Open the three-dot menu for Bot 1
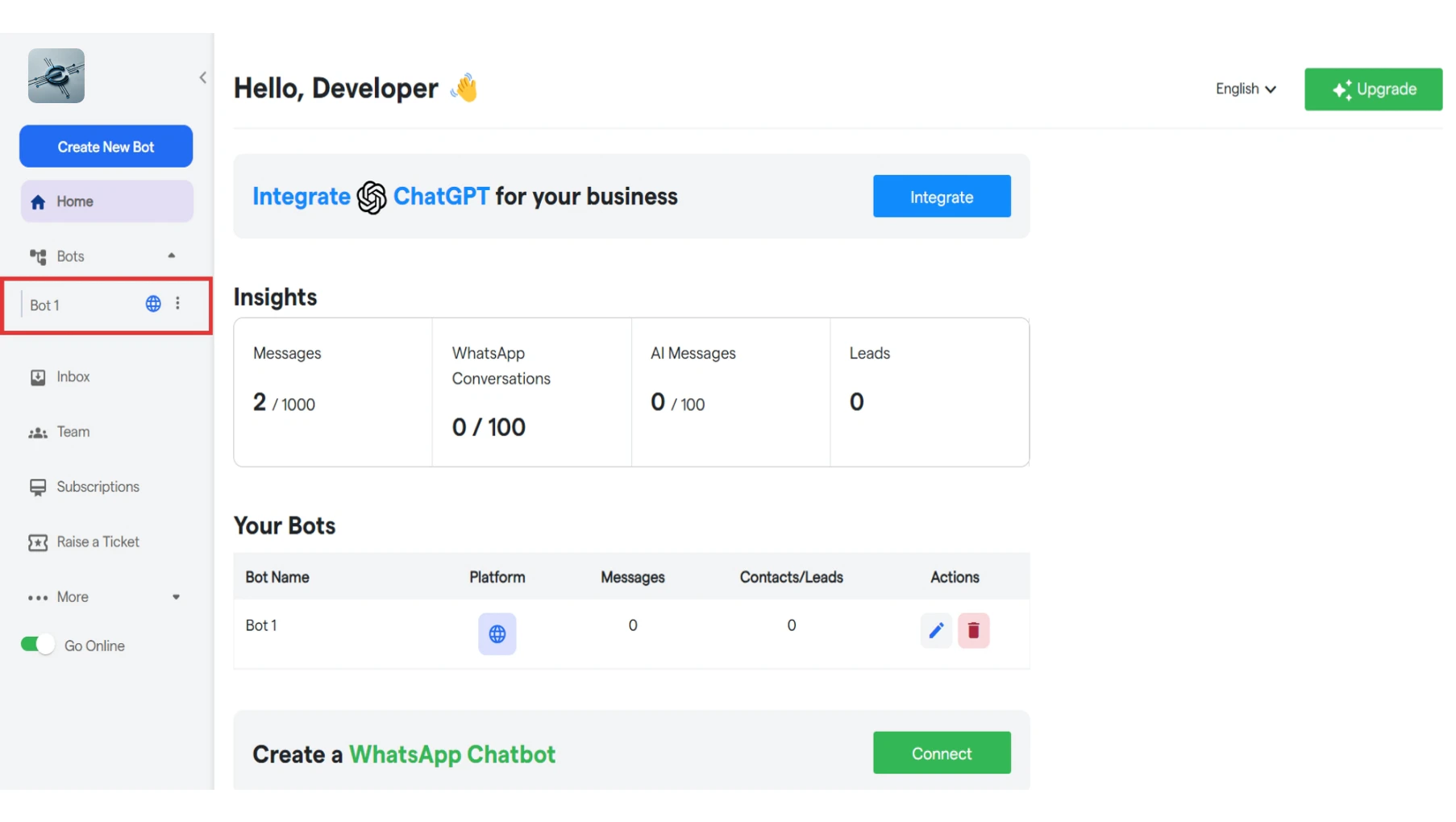The width and height of the screenshot is (1456, 822). [178, 304]
